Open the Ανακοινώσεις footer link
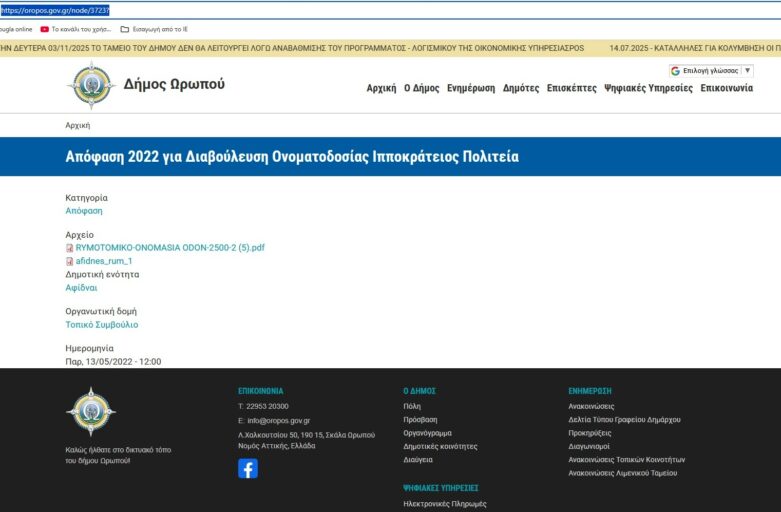This screenshot has width=781, height=512. [x=591, y=406]
